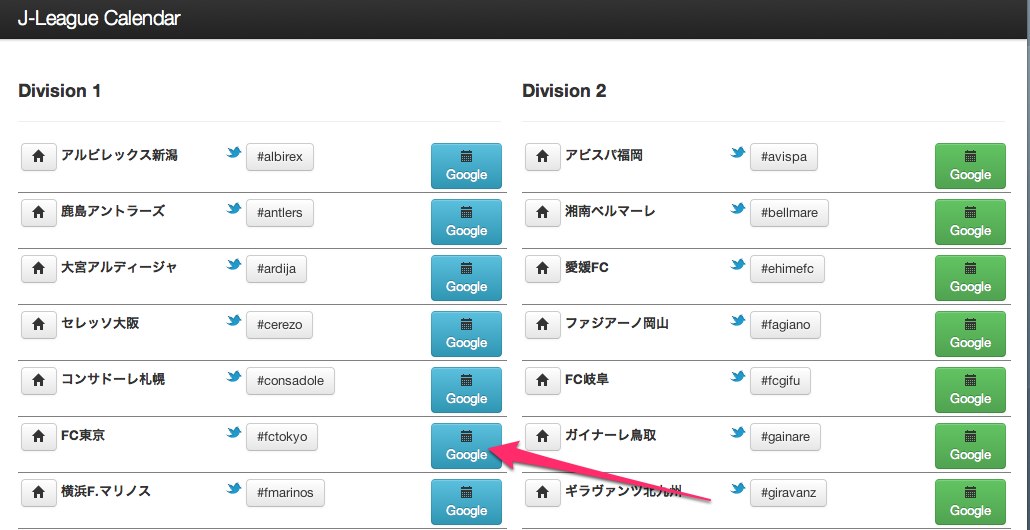
Task: Click Twitter bird icon beside #fmarinos
Action: (234, 487)
